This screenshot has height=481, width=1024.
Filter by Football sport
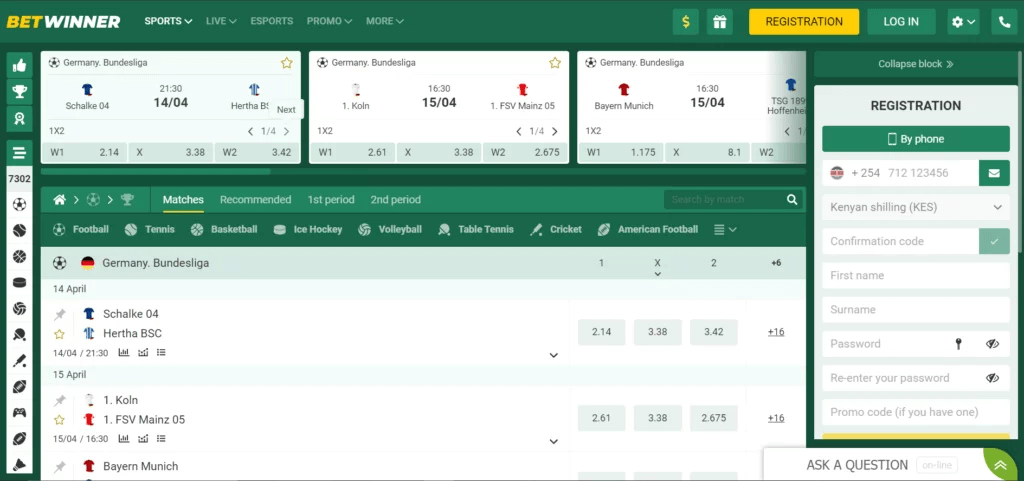pos(81,230)
